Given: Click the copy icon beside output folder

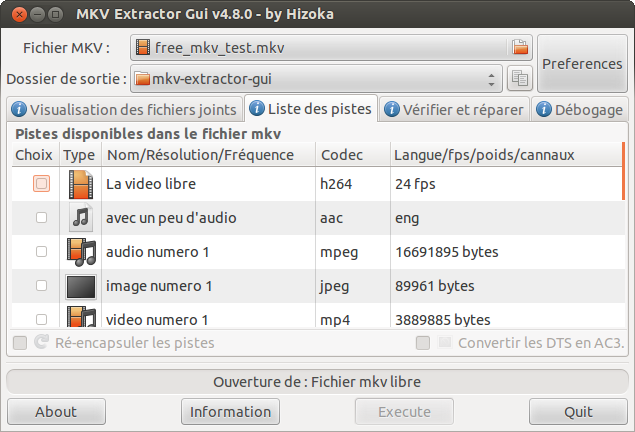Looking at the screenshot, I should [x=519, y=78].
